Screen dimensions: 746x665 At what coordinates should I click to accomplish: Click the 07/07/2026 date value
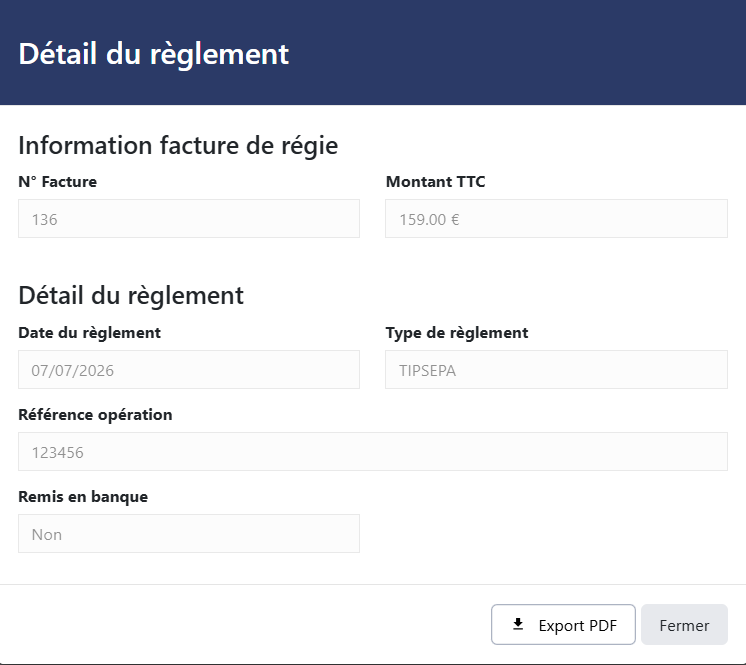(x=73, y=371)
